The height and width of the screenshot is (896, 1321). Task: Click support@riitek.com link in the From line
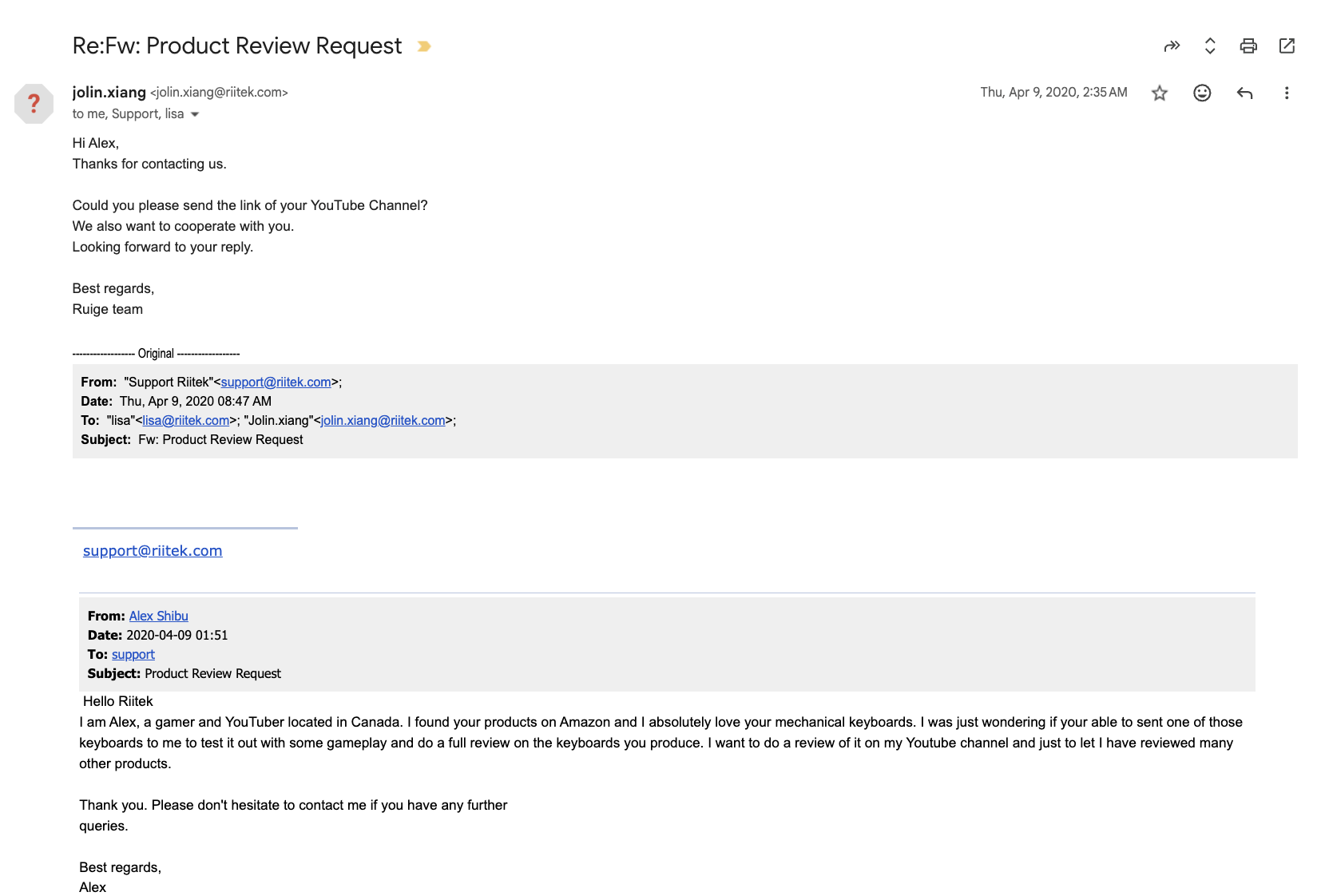coord(276,383)
